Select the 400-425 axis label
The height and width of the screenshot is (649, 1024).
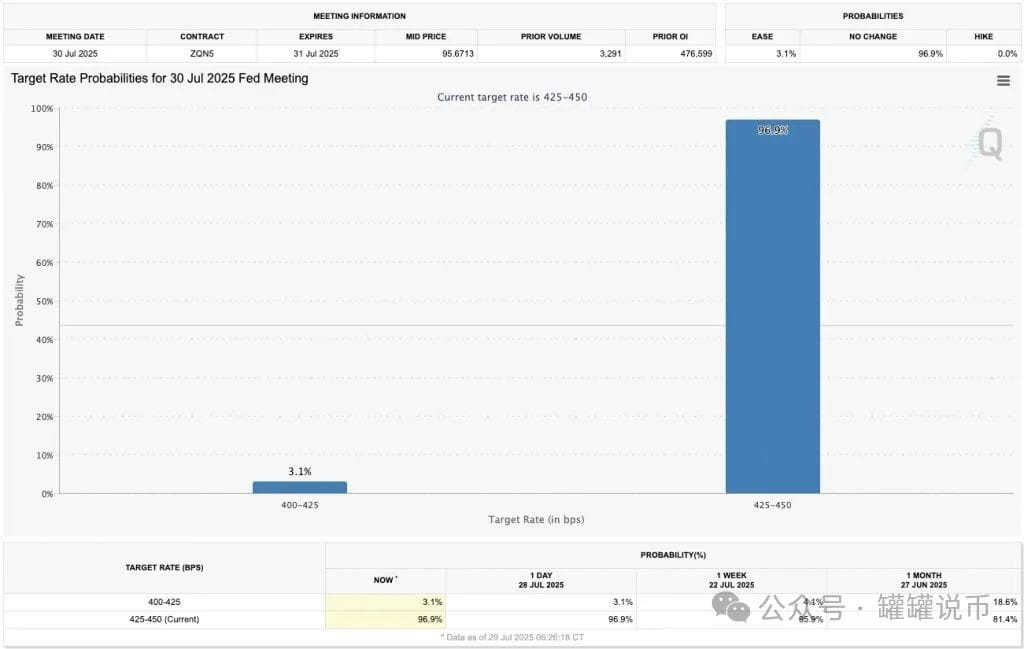pos(300,505)
